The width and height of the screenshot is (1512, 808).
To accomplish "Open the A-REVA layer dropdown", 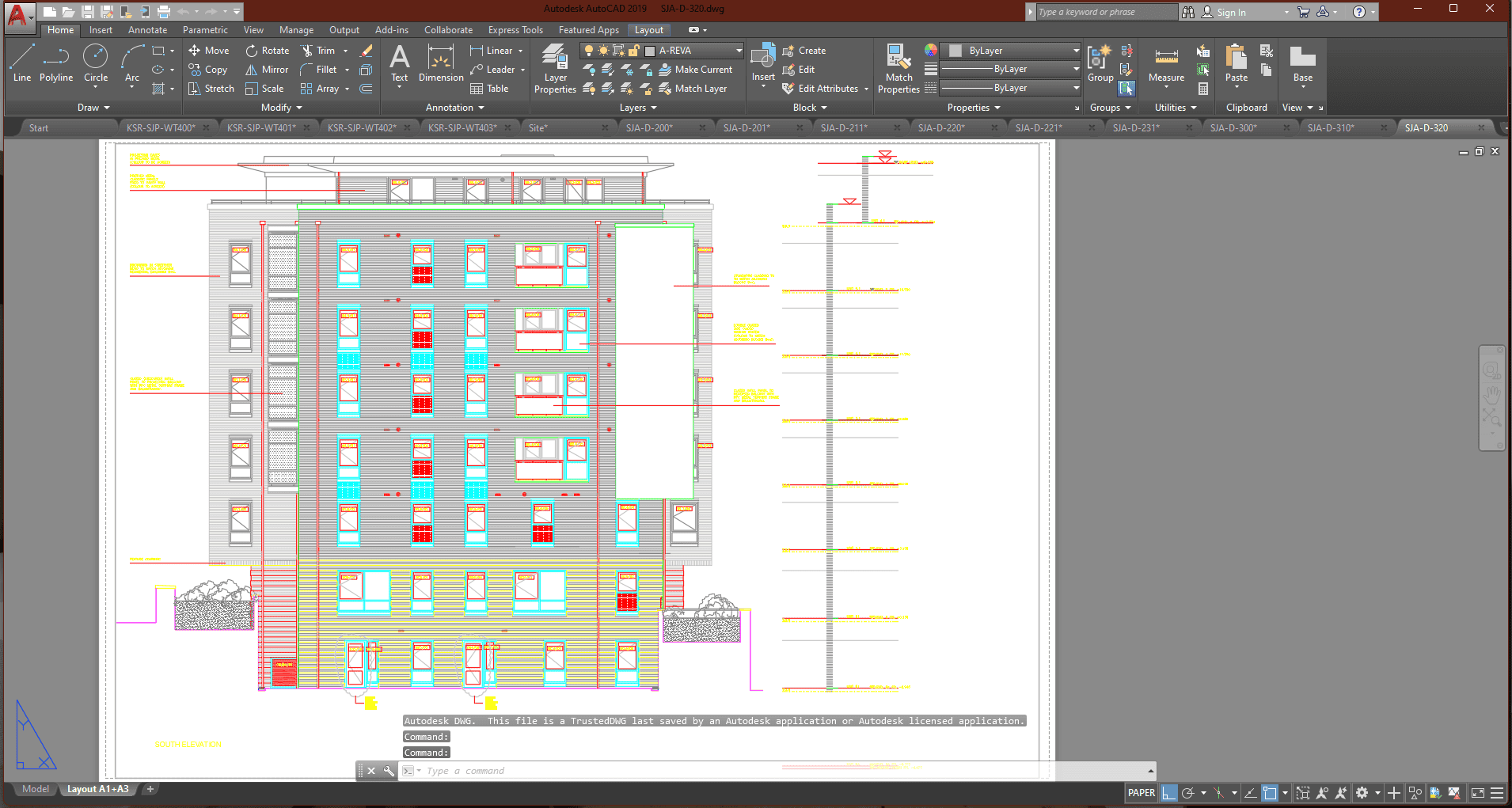I will coord(739,51).
